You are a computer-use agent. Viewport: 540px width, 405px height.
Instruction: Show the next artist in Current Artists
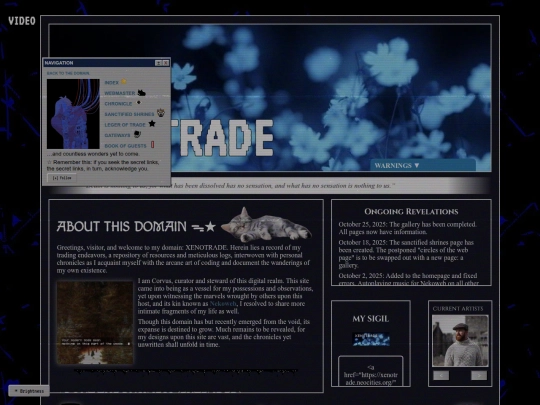pos(479,375)
